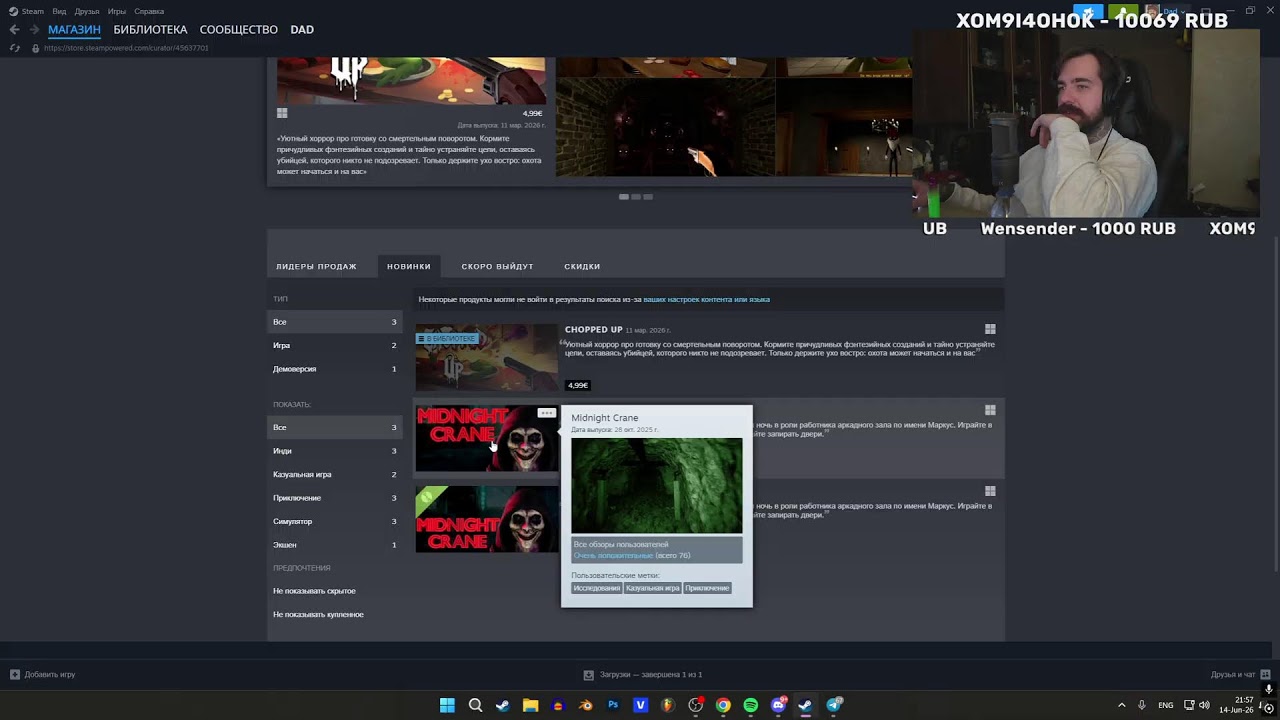This screenshot has height=720, width=1280.
Task: Select the second featured carousel dot
Action: pos(636,197)
